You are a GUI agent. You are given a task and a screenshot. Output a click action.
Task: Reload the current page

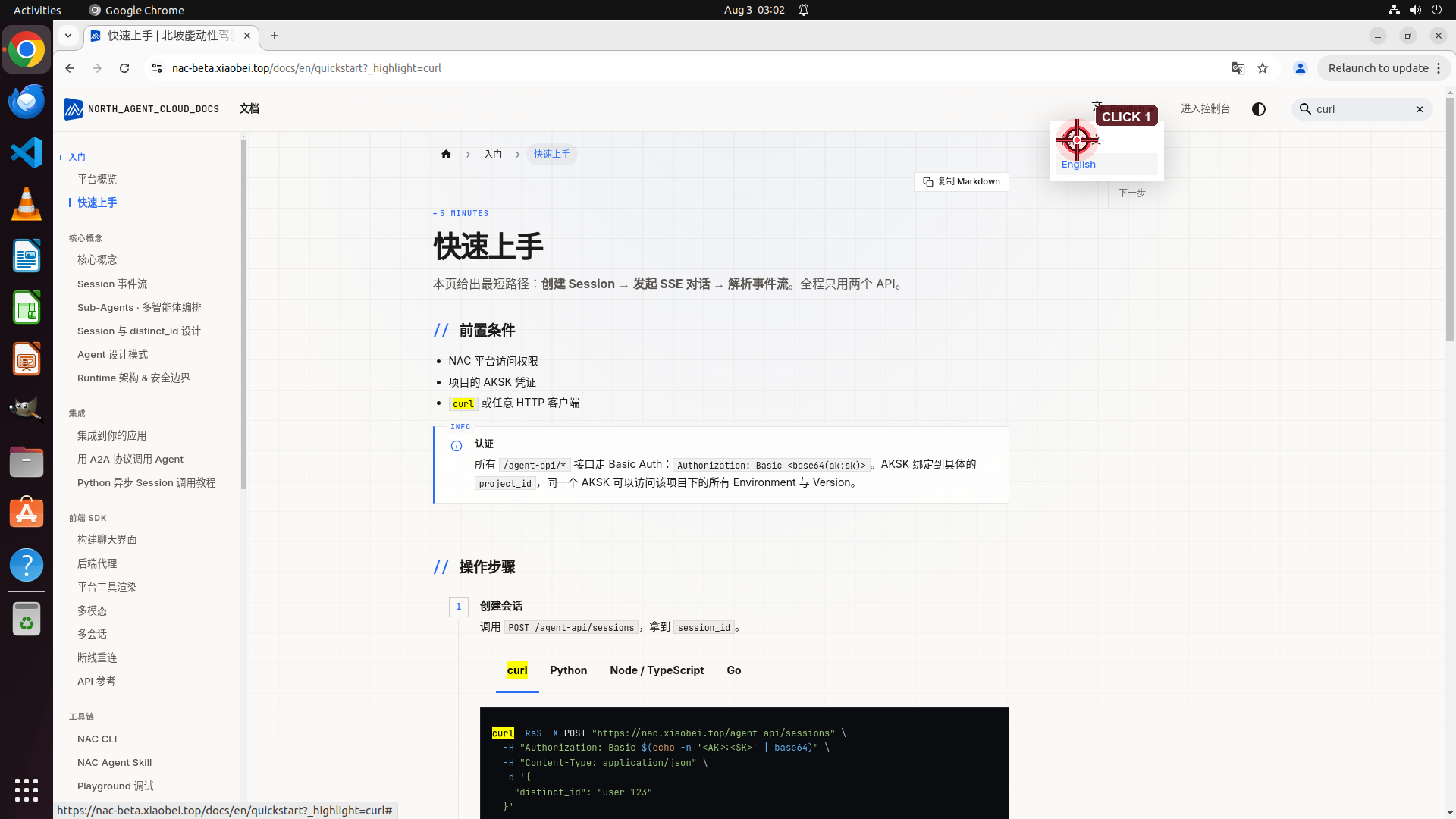coord(124,68)
